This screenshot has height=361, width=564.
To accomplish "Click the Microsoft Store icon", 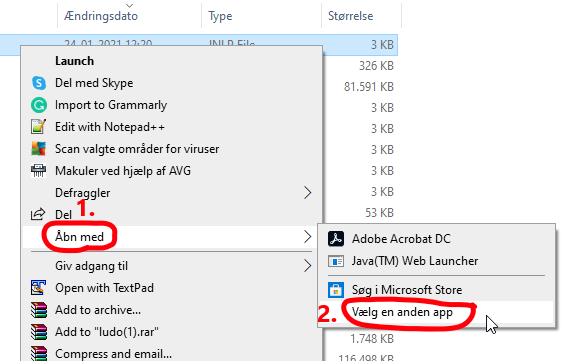I will pos(336,290).
